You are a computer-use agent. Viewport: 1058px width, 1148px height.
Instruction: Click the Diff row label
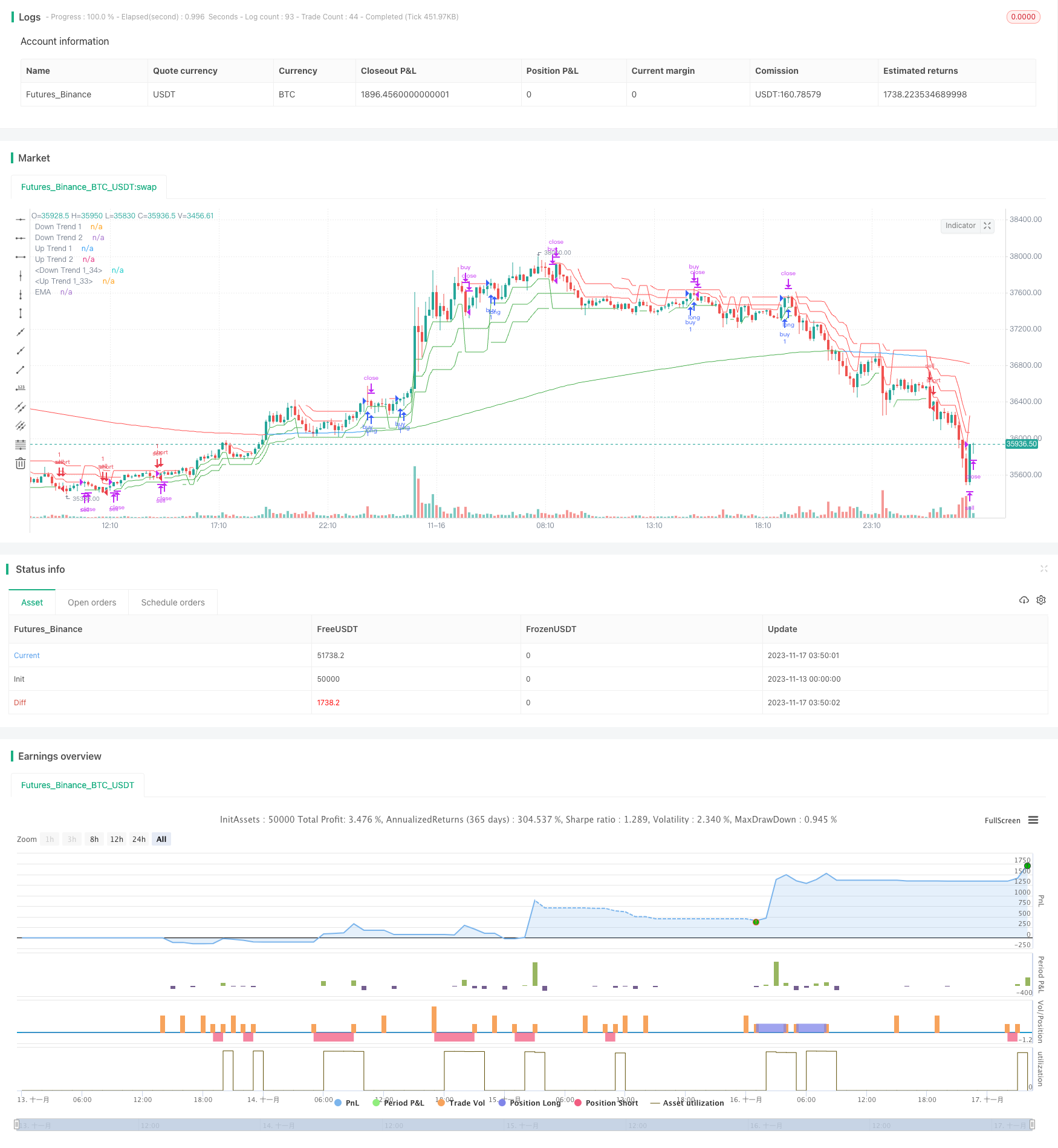tap(20, 703)
